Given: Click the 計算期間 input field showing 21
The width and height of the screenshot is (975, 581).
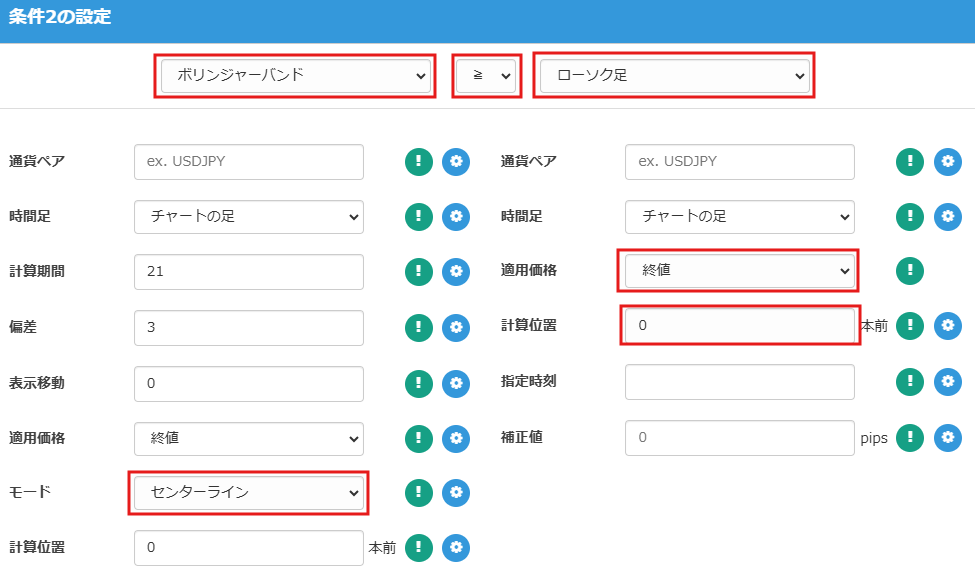Looking at the screenshot, I should [249, 271].
